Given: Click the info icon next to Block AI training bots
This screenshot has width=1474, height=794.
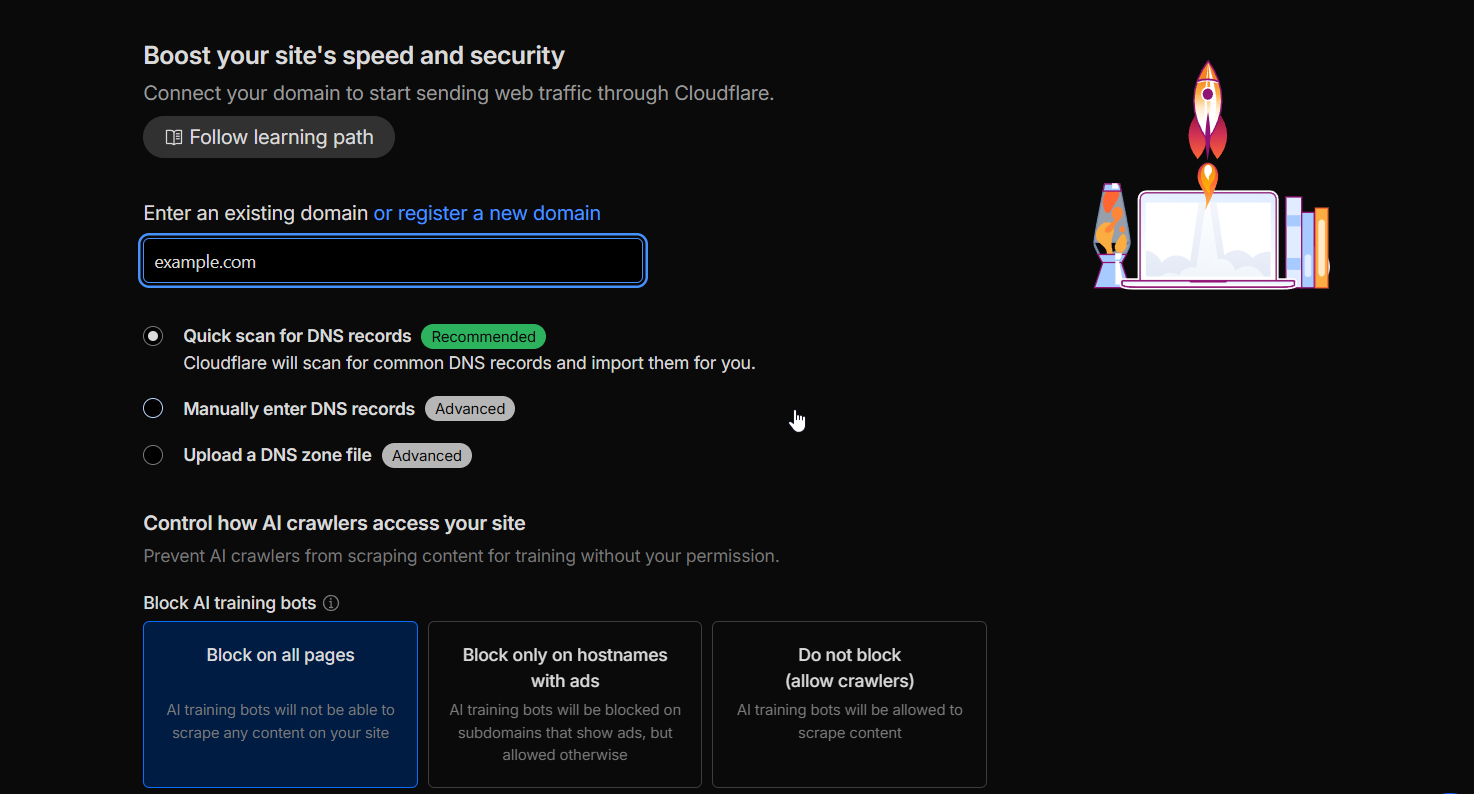Looking at the screenshot, I should point(331,603).
